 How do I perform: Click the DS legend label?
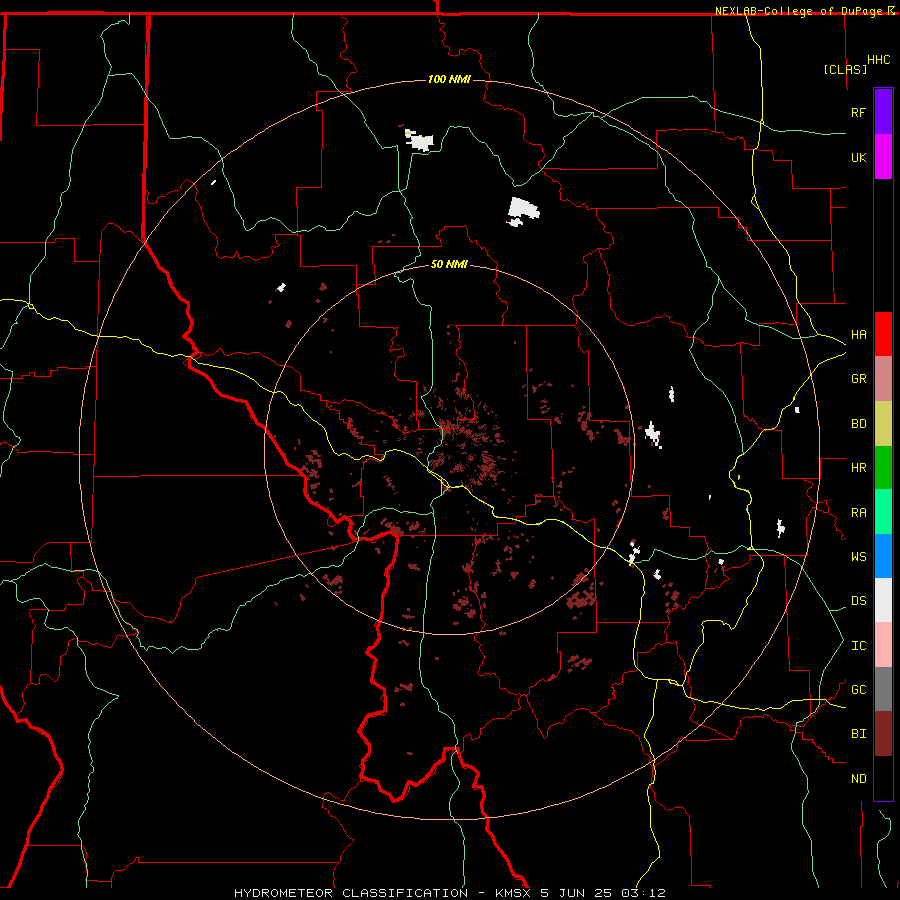pos(858,601)
